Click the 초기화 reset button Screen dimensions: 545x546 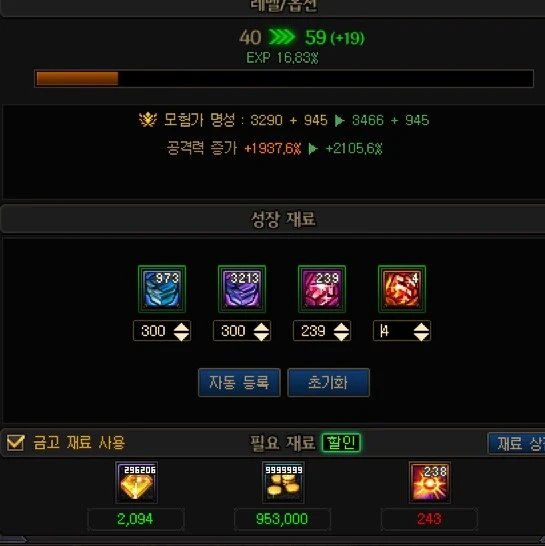[x=328, y=383]
